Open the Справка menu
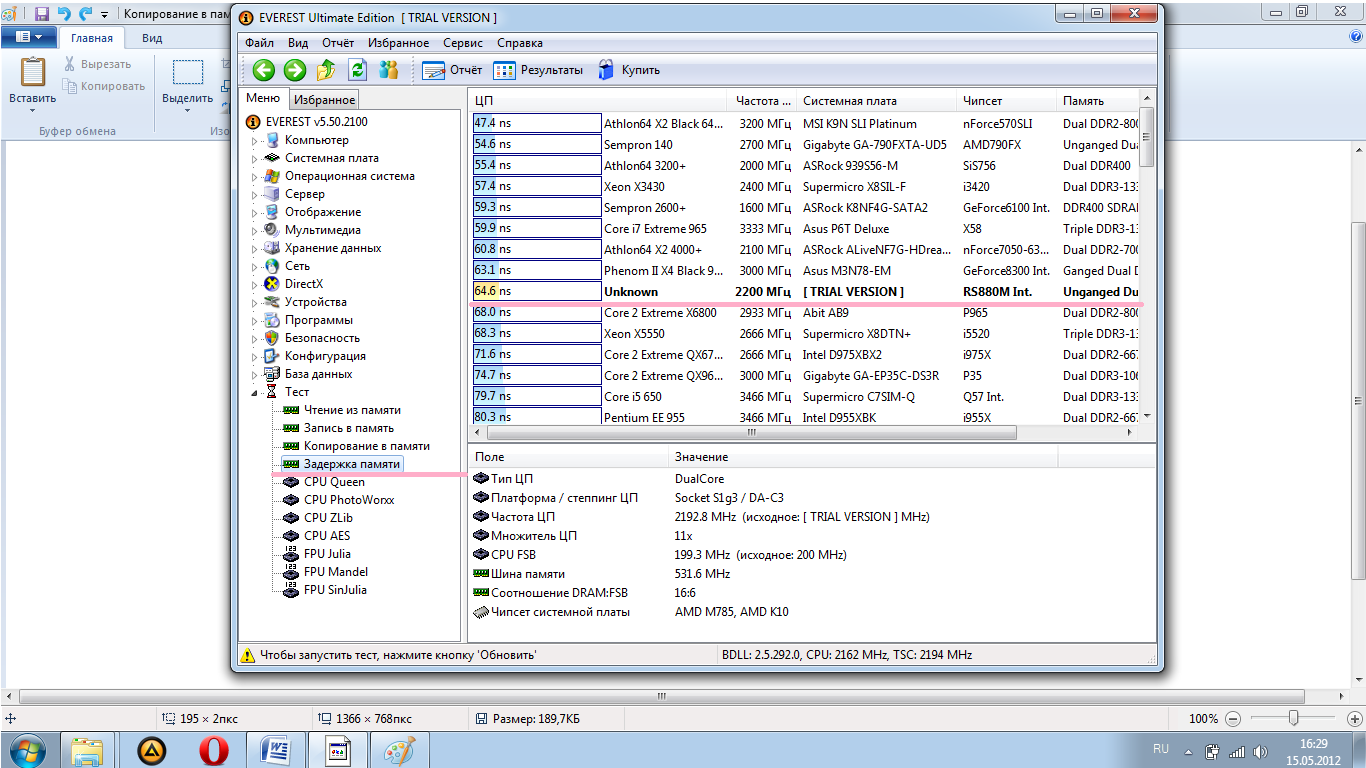Screen dimensions: 1366x768 (519, 43)
